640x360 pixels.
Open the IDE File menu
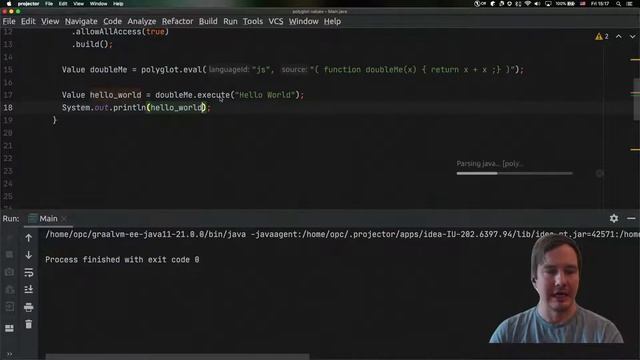9,21
